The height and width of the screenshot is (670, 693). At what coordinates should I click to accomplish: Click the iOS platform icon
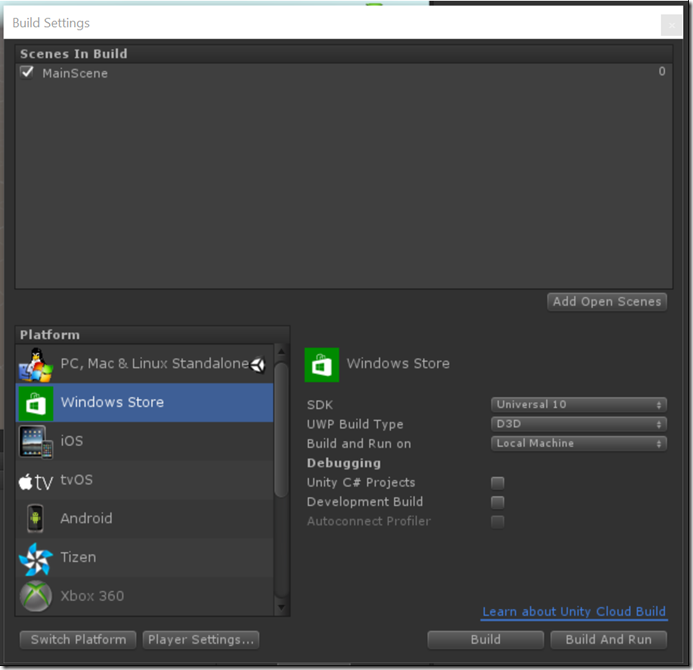pos(36,441)
